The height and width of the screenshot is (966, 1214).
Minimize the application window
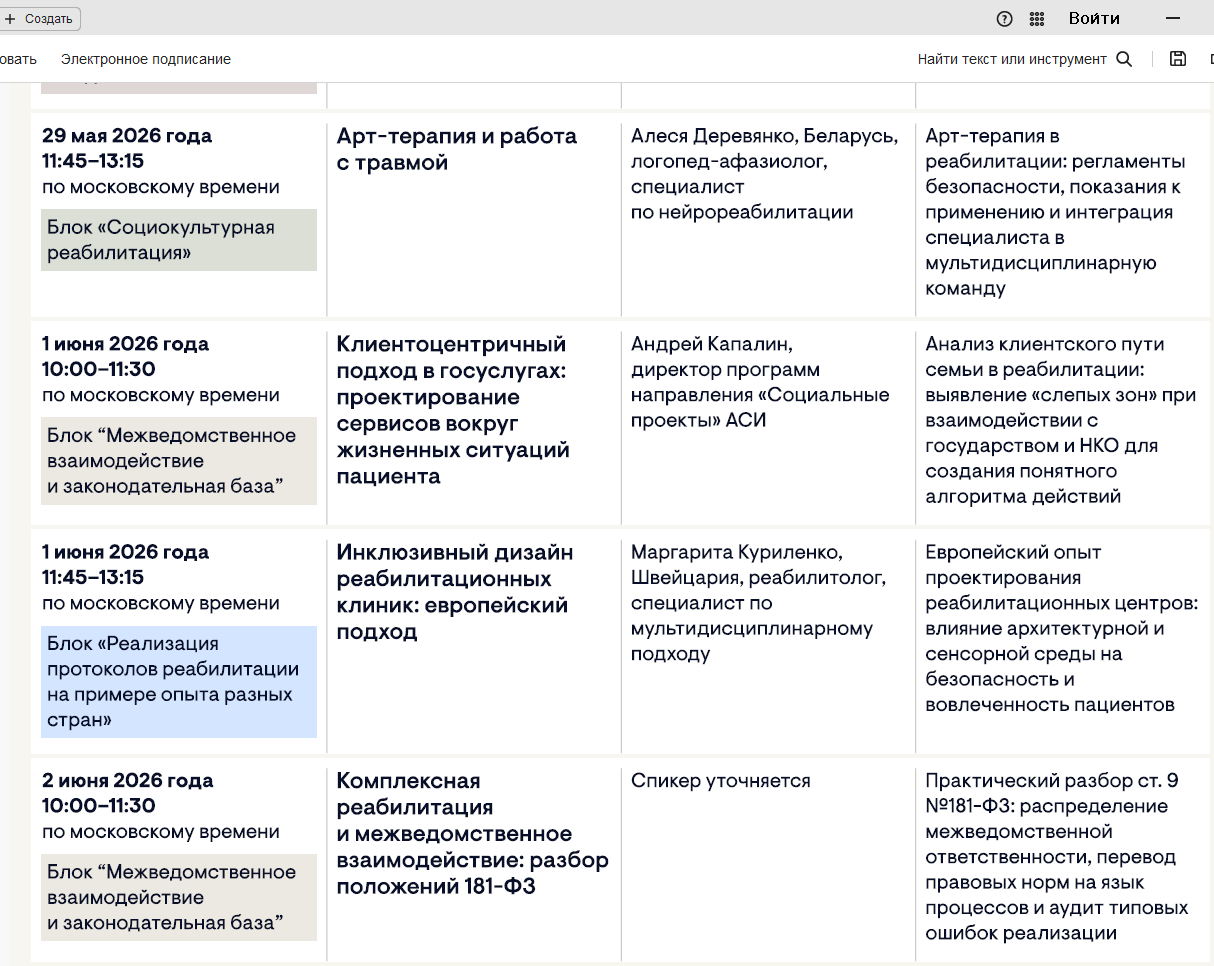[x=1174, y=18]
